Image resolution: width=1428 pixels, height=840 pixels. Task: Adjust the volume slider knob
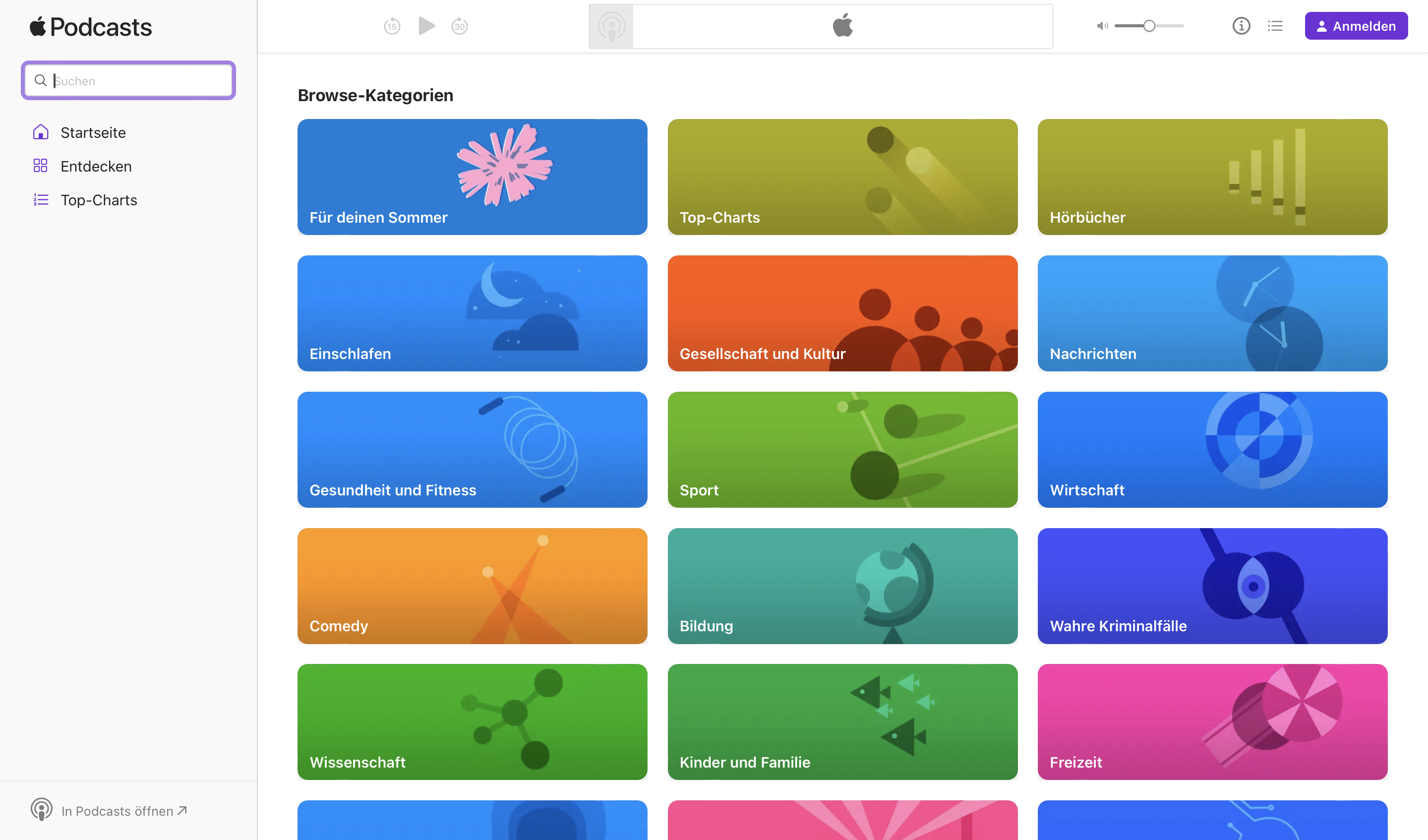click(x=1149, y=26)
